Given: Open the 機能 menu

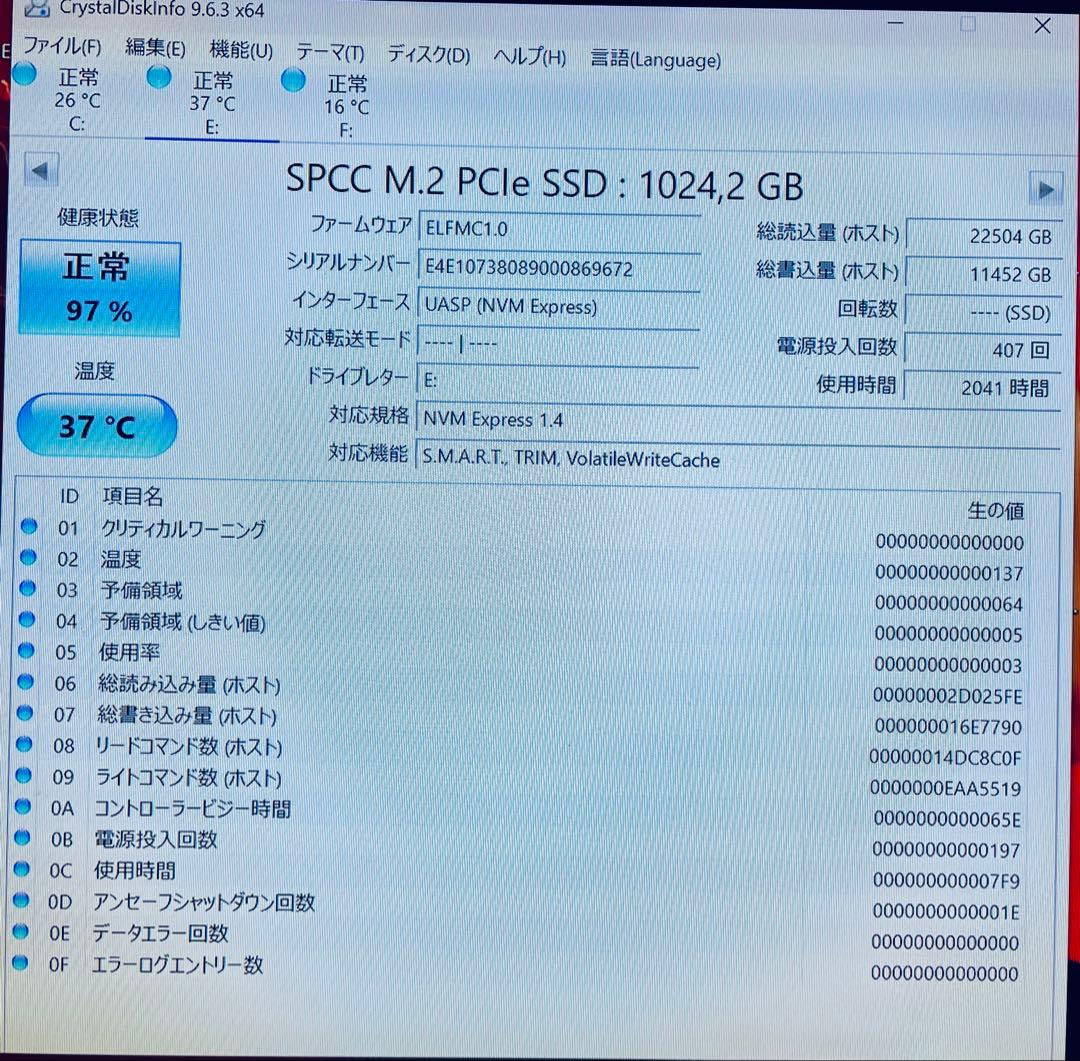Looking at the screenshot, I should point(240,50).
